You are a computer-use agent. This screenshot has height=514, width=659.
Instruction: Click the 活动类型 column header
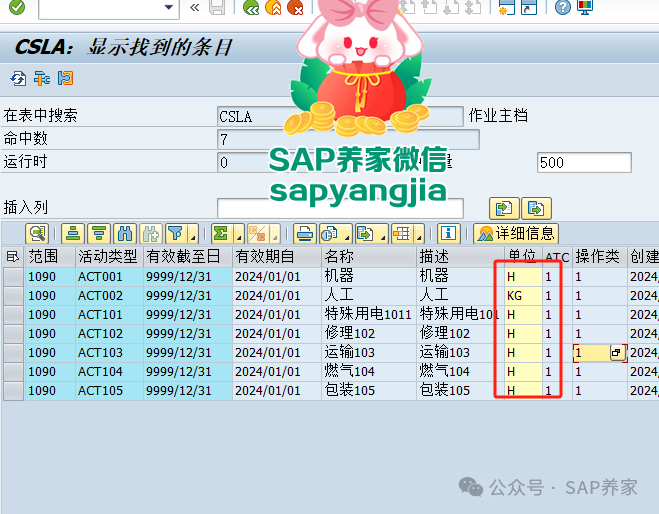click(109, 256)
